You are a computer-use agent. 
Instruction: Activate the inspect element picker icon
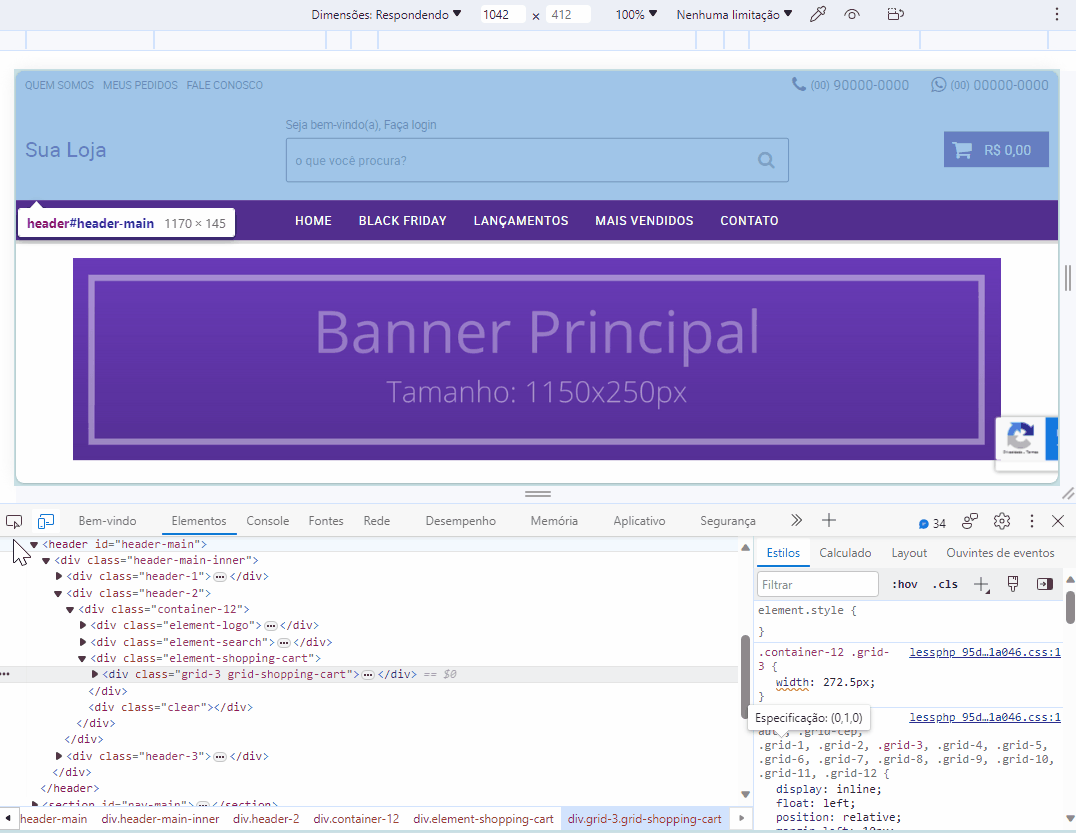(x=14, y=521)
